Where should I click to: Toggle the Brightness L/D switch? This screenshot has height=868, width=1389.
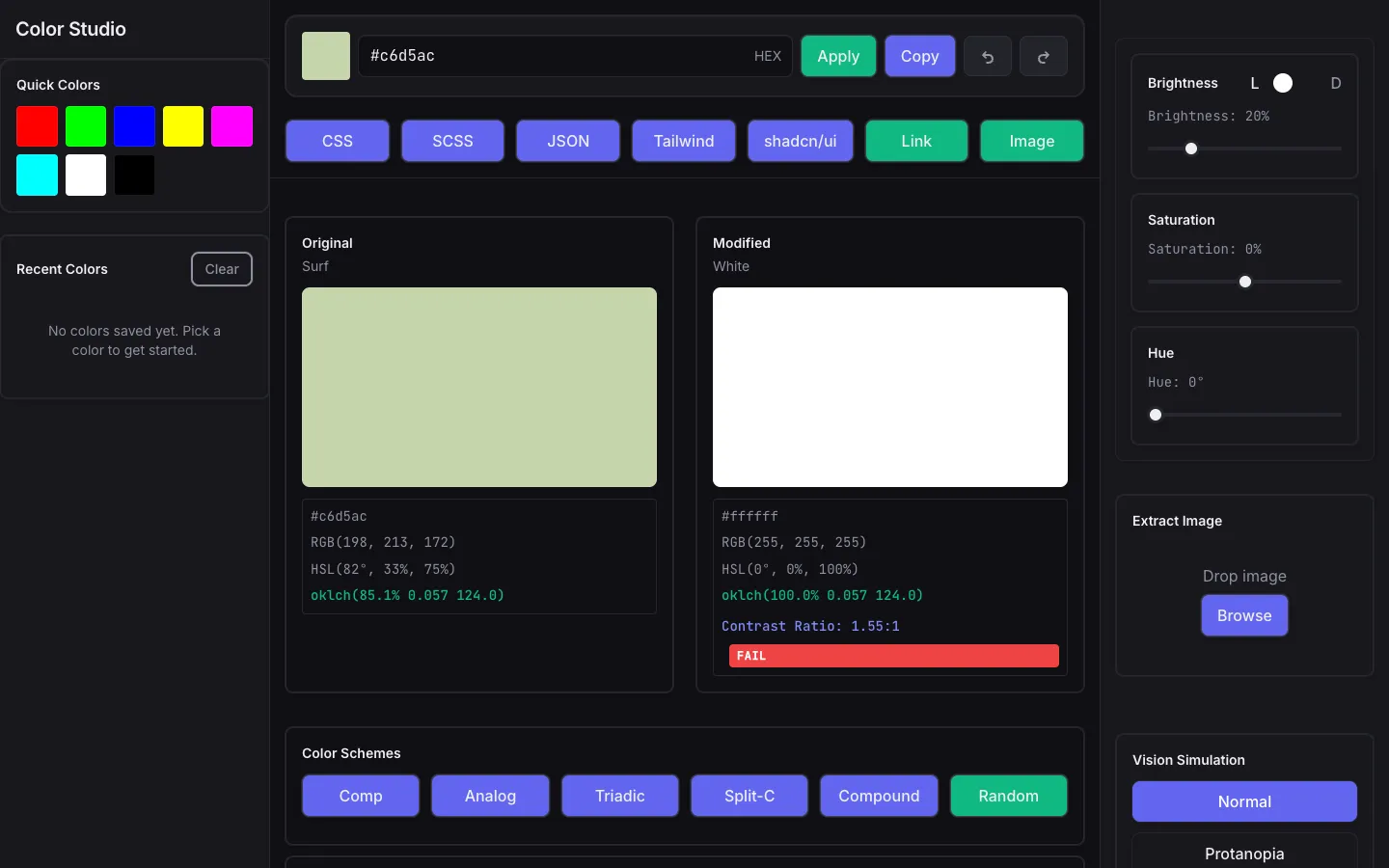pyautogui.click(x=1293, y=83)
